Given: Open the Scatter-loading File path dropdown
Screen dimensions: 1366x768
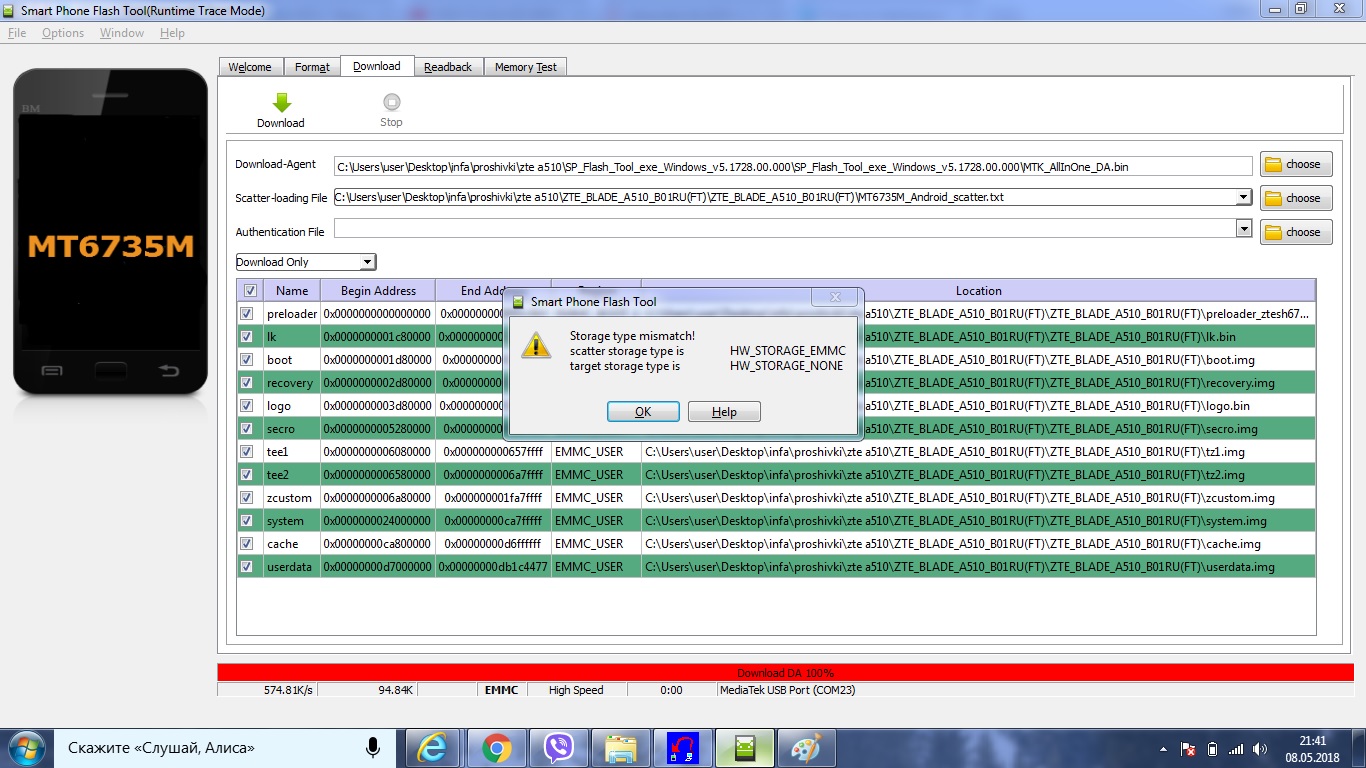Looking at the screenshot, I should point(1244,197).
